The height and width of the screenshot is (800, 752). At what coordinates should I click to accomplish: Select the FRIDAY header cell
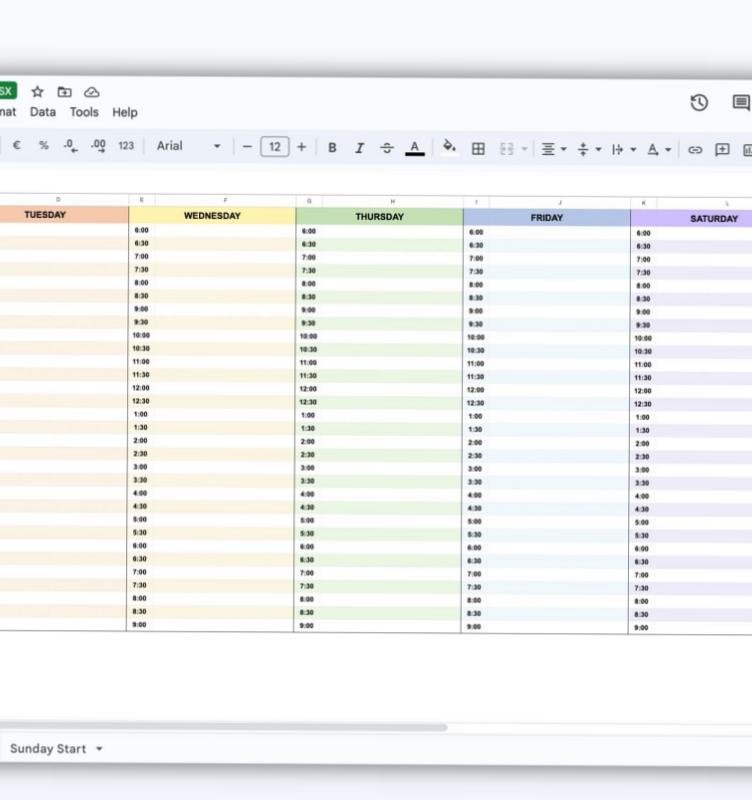[547, 218]
